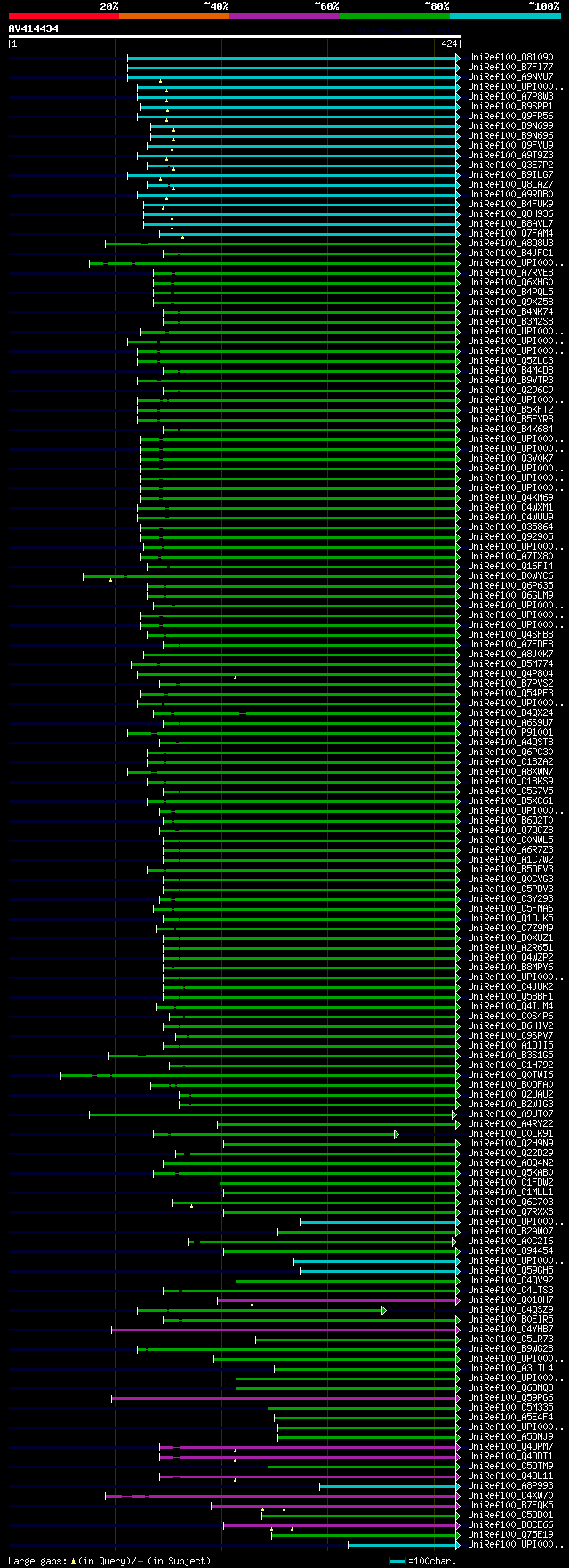
Task: Select hit label UniRef100_Q9FR56
Action: [x=510, y=117]
